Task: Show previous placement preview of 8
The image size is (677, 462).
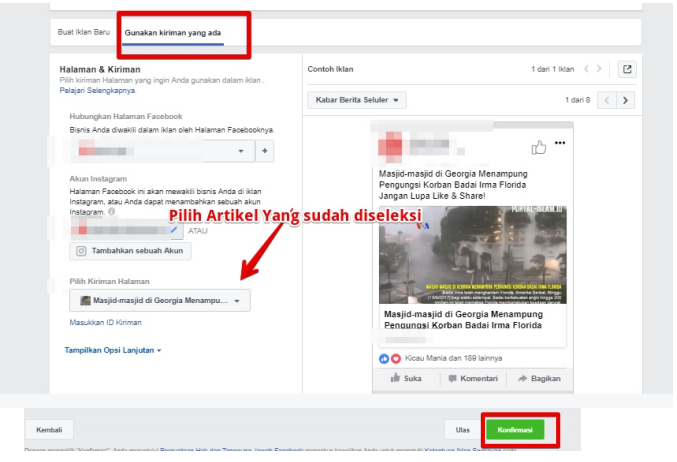Action: coord(607,100)
